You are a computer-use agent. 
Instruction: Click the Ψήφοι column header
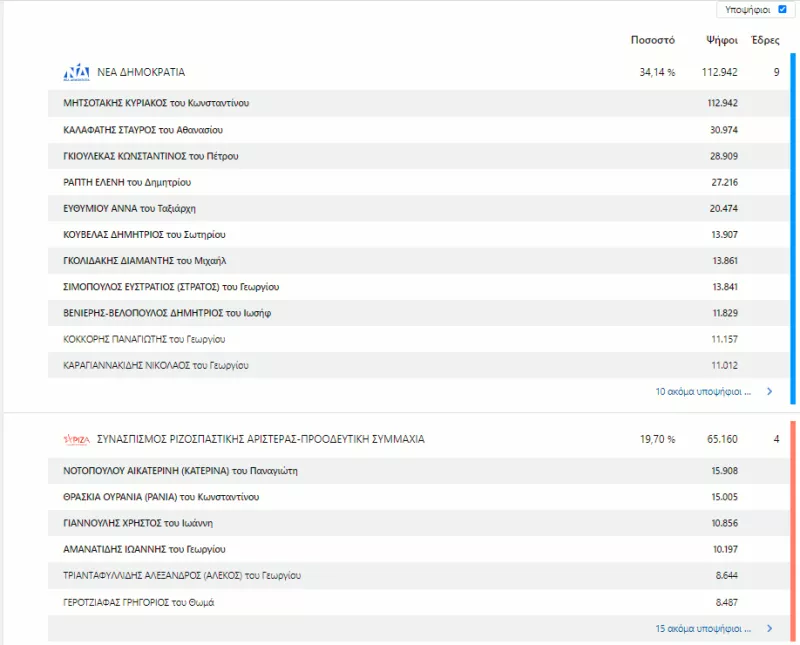click(722, 40)
